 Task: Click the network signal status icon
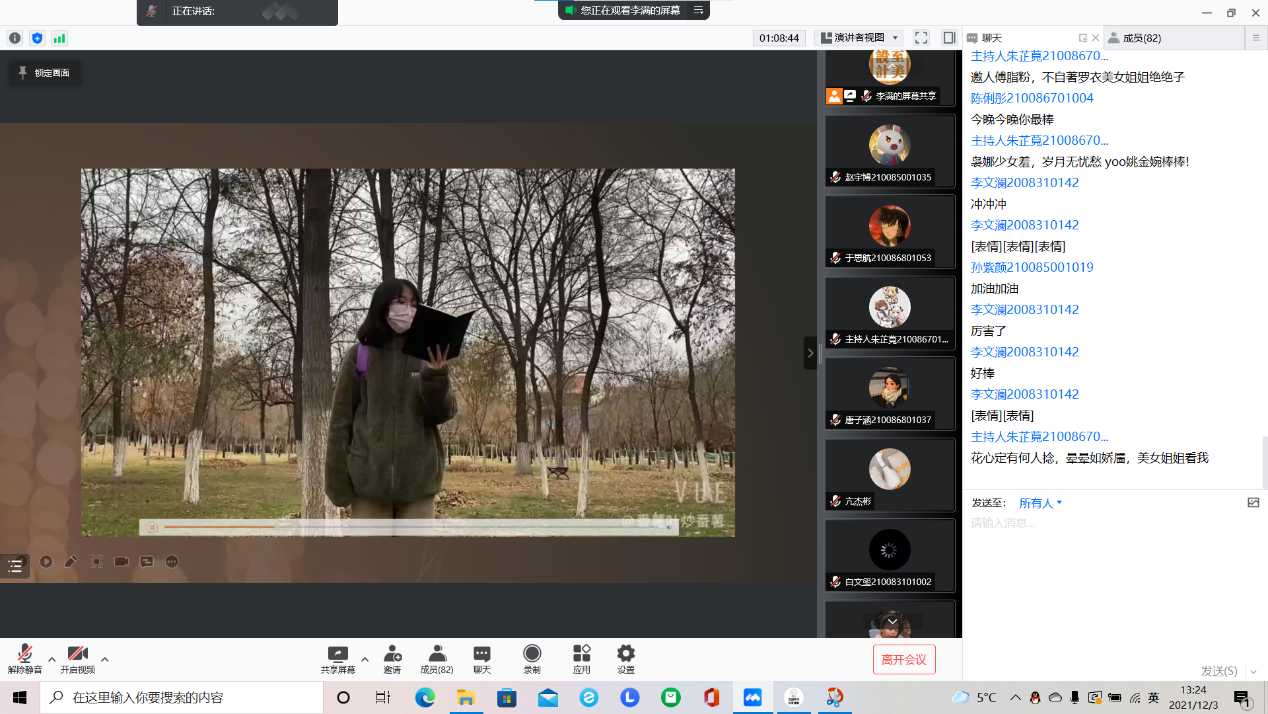[59, 38]
